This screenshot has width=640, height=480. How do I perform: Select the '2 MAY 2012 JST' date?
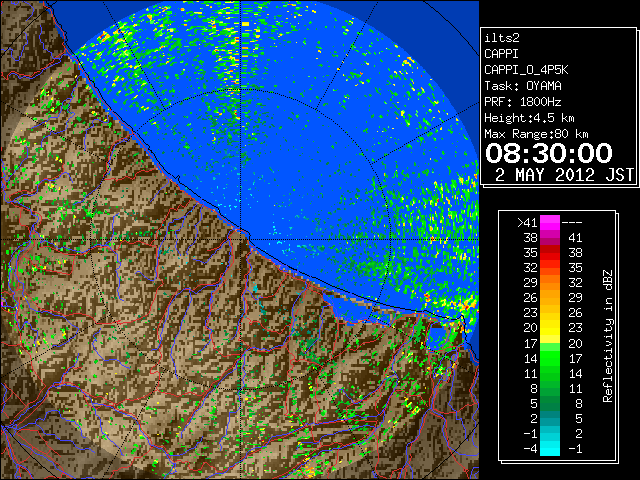[x=564, y=175]
